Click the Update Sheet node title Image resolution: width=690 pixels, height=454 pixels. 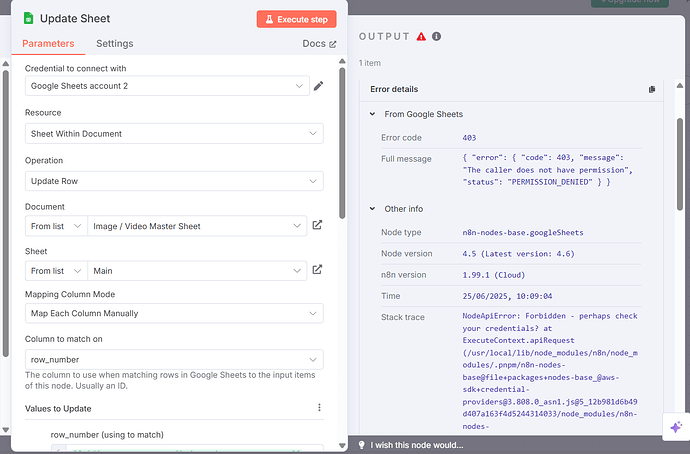pyautogui.click(x=75, y=18)
